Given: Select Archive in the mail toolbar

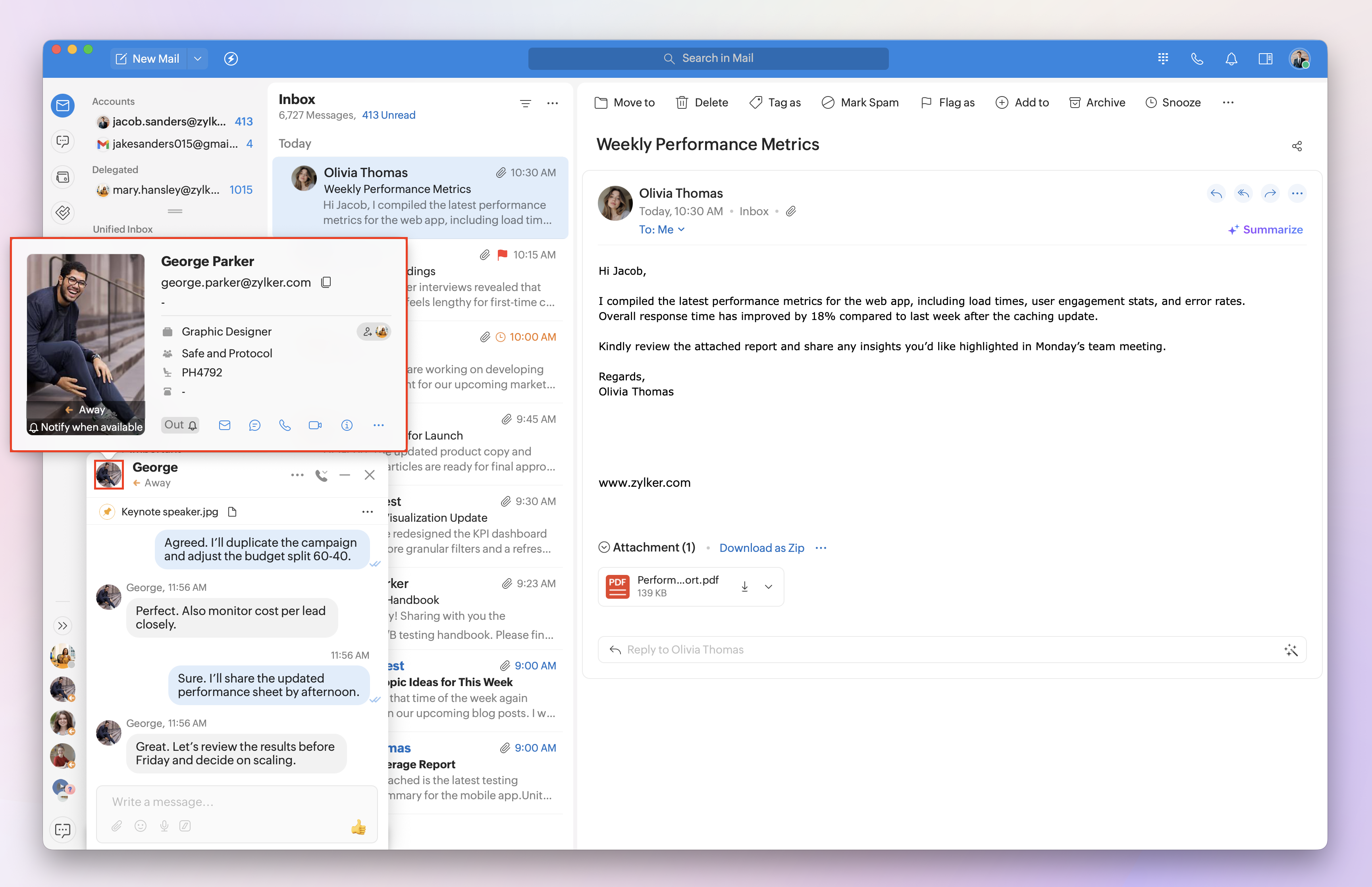Looking at the screenshot, I should 1097,102.
